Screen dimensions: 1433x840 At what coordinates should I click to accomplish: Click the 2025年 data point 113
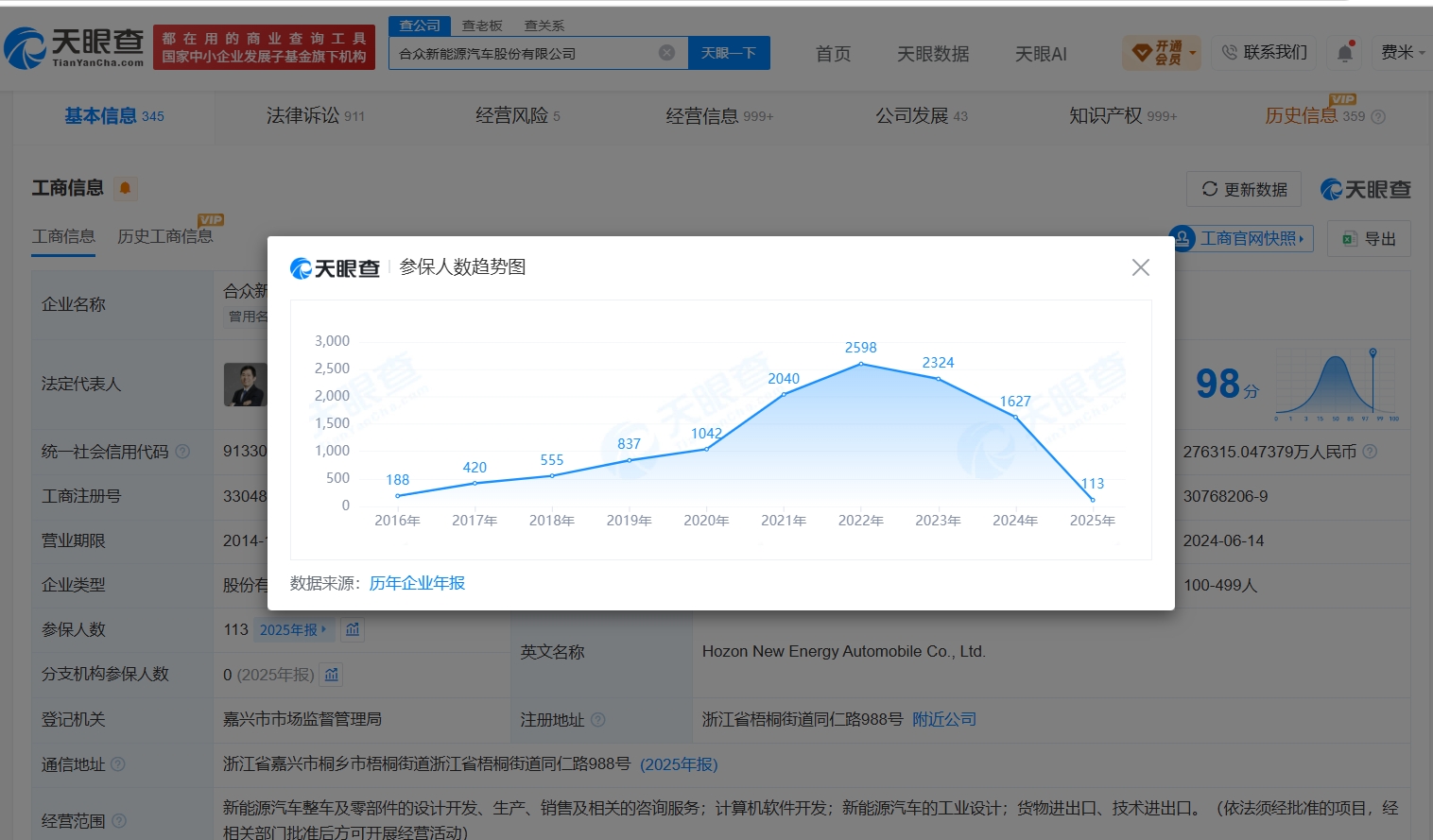[1093, 500]
